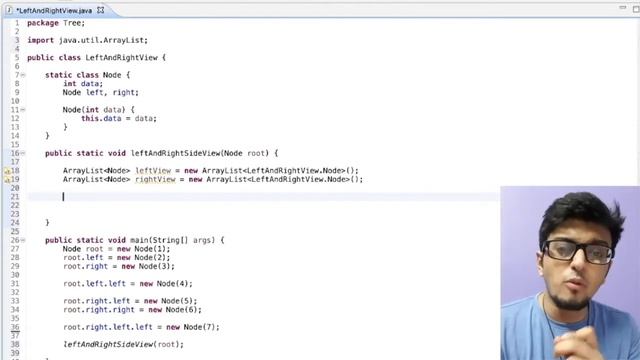Click the main(String[] args) method signature
The image size is (640, 360).
(172, 240)
